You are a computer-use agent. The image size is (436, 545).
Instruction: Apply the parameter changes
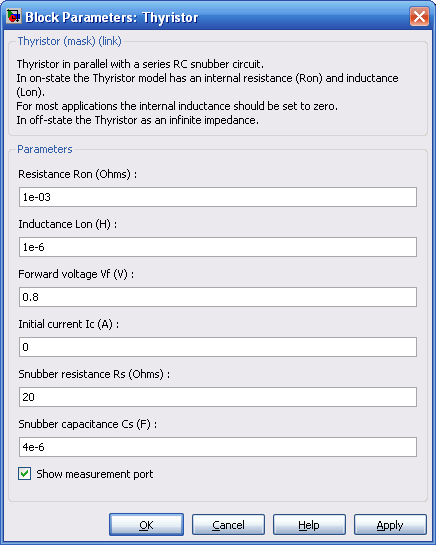tap(390, 524)
